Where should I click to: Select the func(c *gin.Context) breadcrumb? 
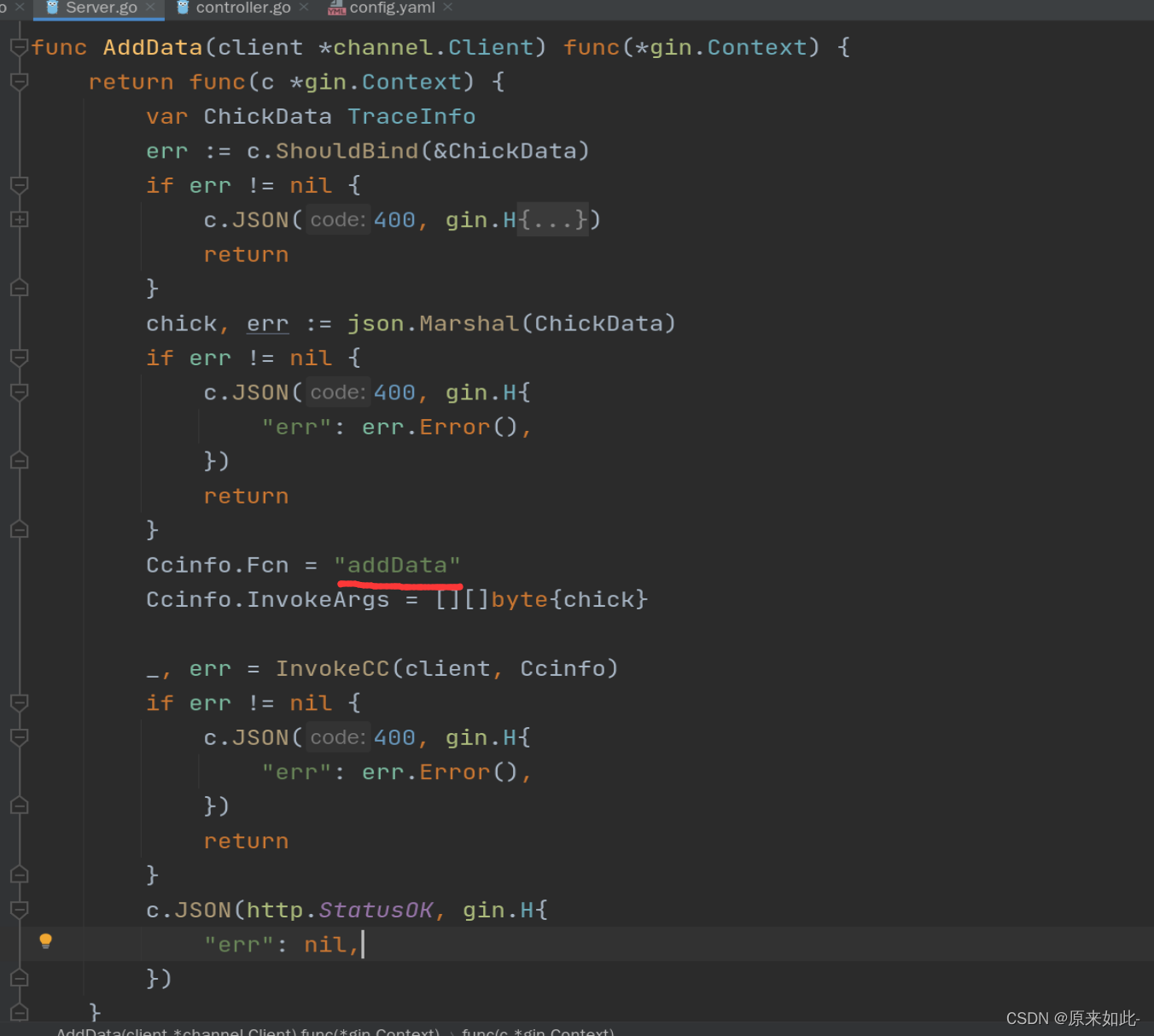(x=538, y=1031)
